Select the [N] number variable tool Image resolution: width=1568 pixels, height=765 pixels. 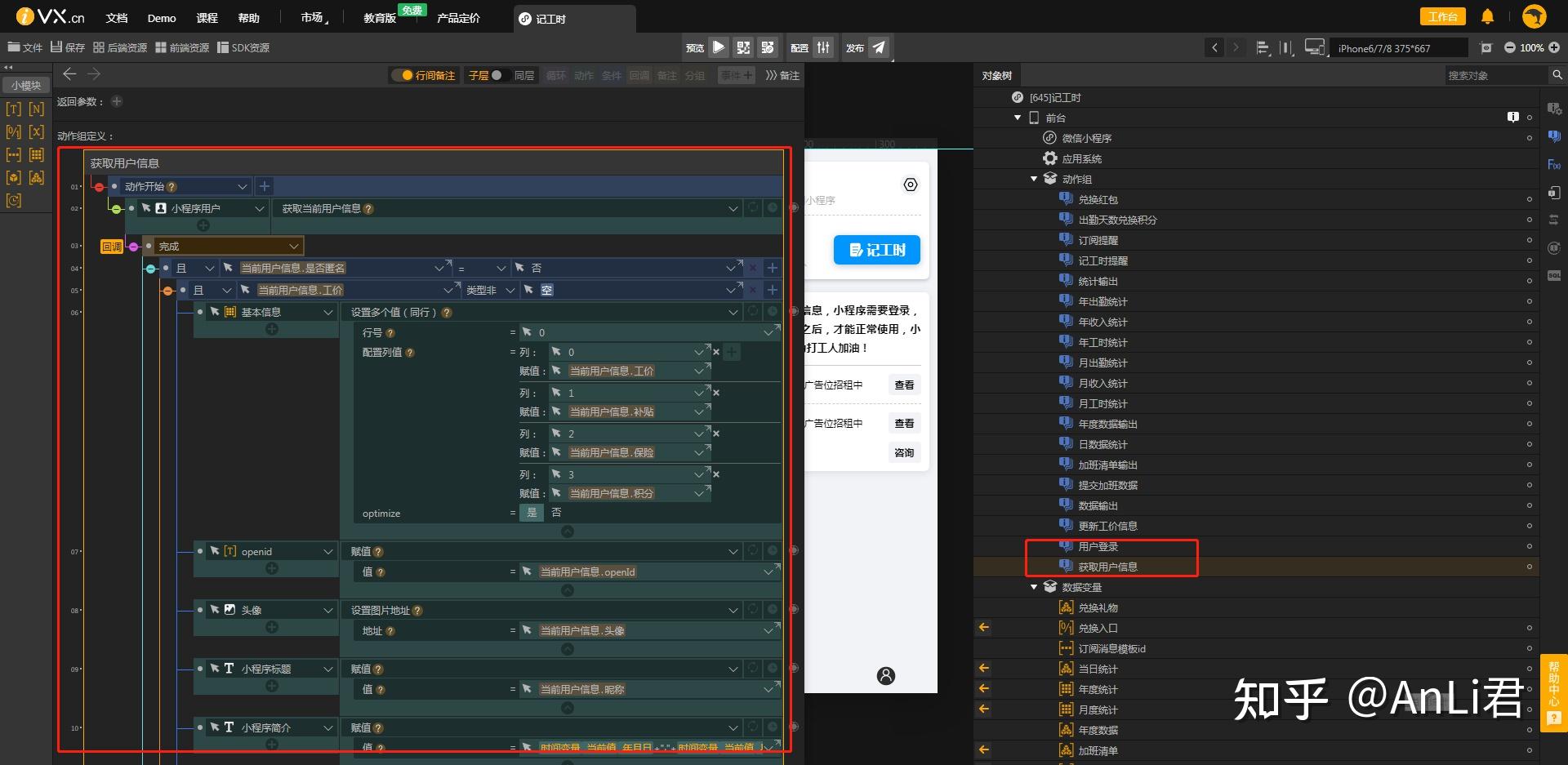pos(36,109)
